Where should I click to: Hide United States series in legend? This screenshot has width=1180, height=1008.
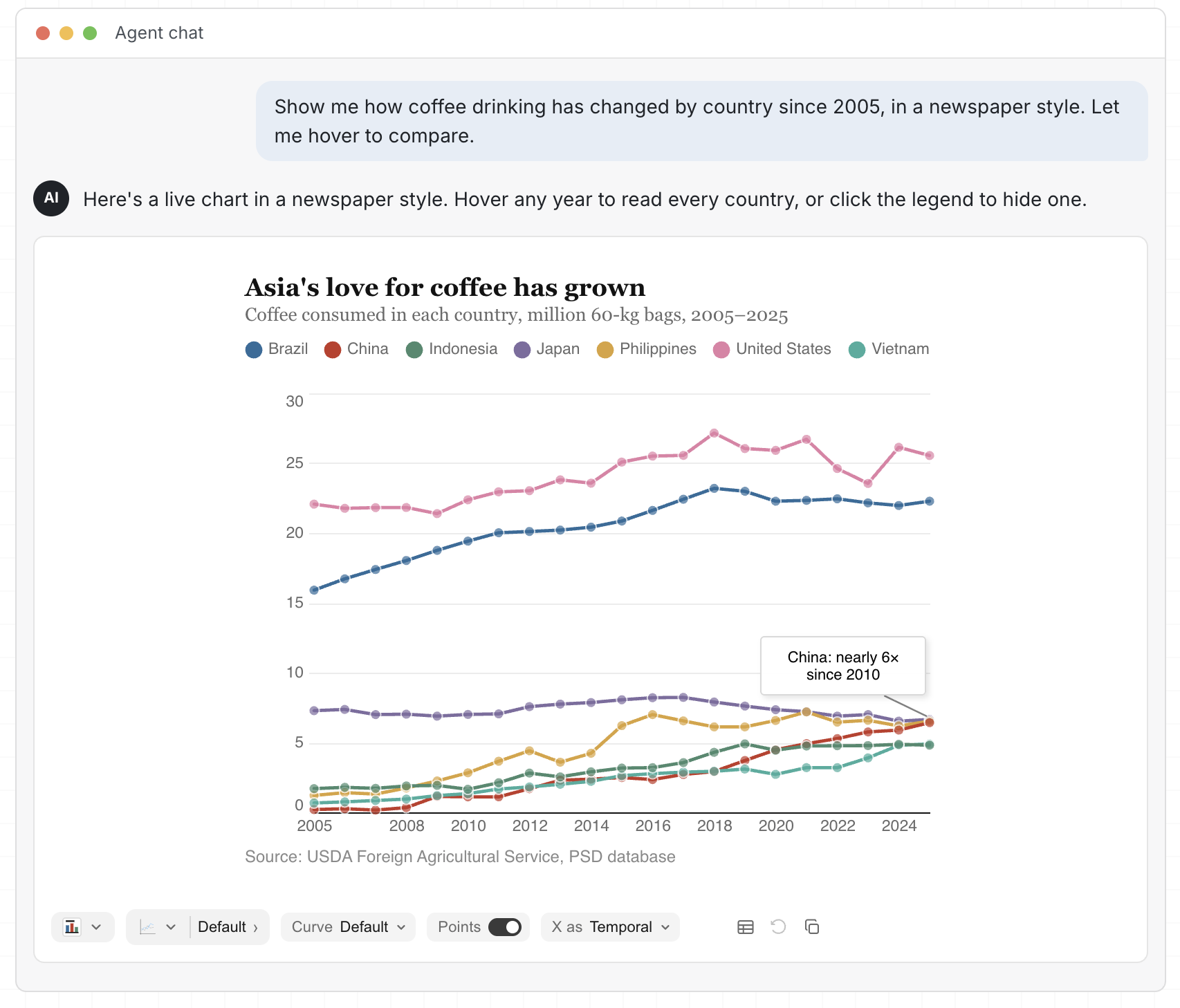pos(772,349)
